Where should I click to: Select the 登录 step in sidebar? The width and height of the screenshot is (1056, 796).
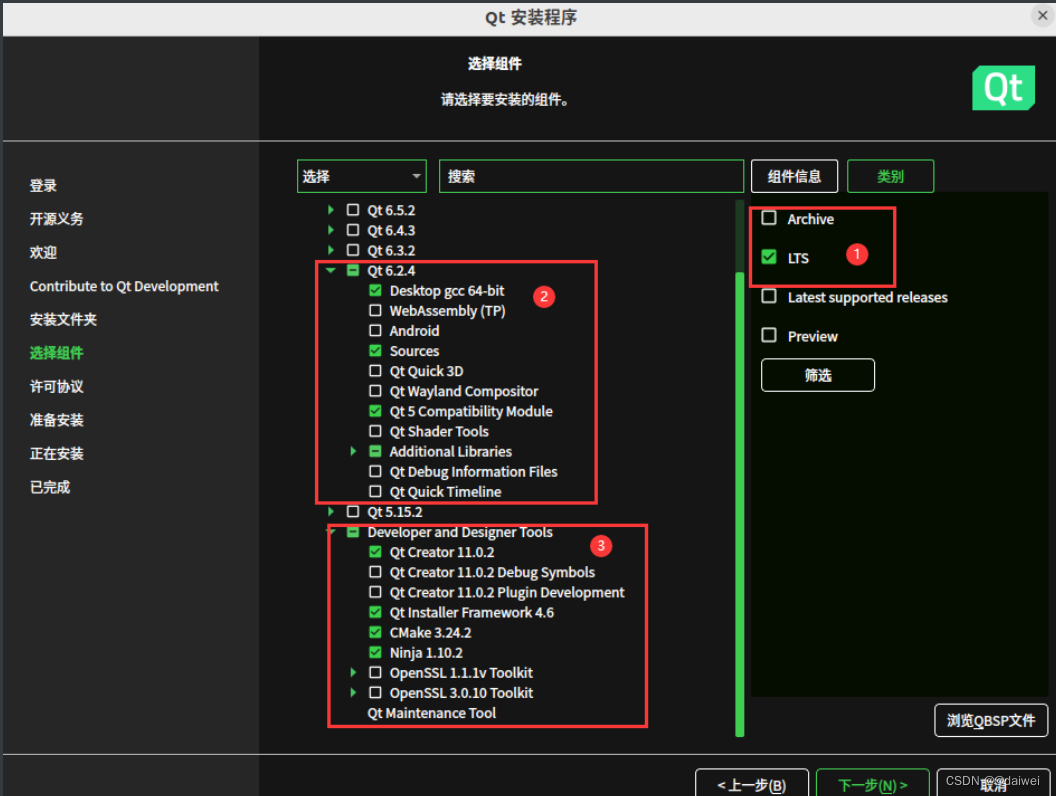[x=43, y=185]
